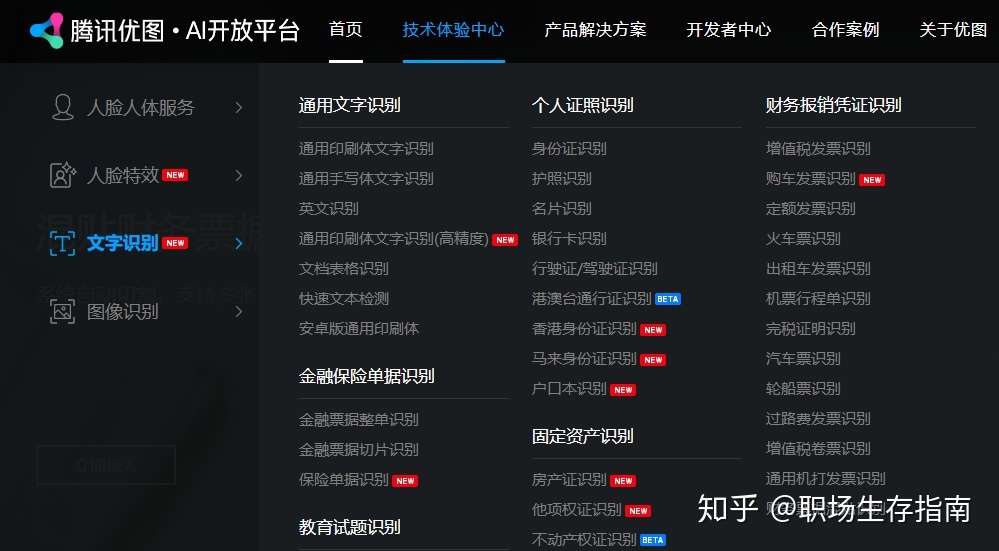Click the dimmed 立即接入 button
The height and width of the screenshot is (551, 999).
[x=106, y=465]
